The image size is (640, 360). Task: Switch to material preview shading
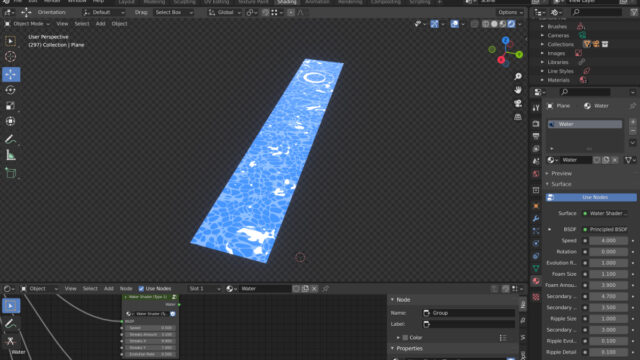tap(503, 24)
